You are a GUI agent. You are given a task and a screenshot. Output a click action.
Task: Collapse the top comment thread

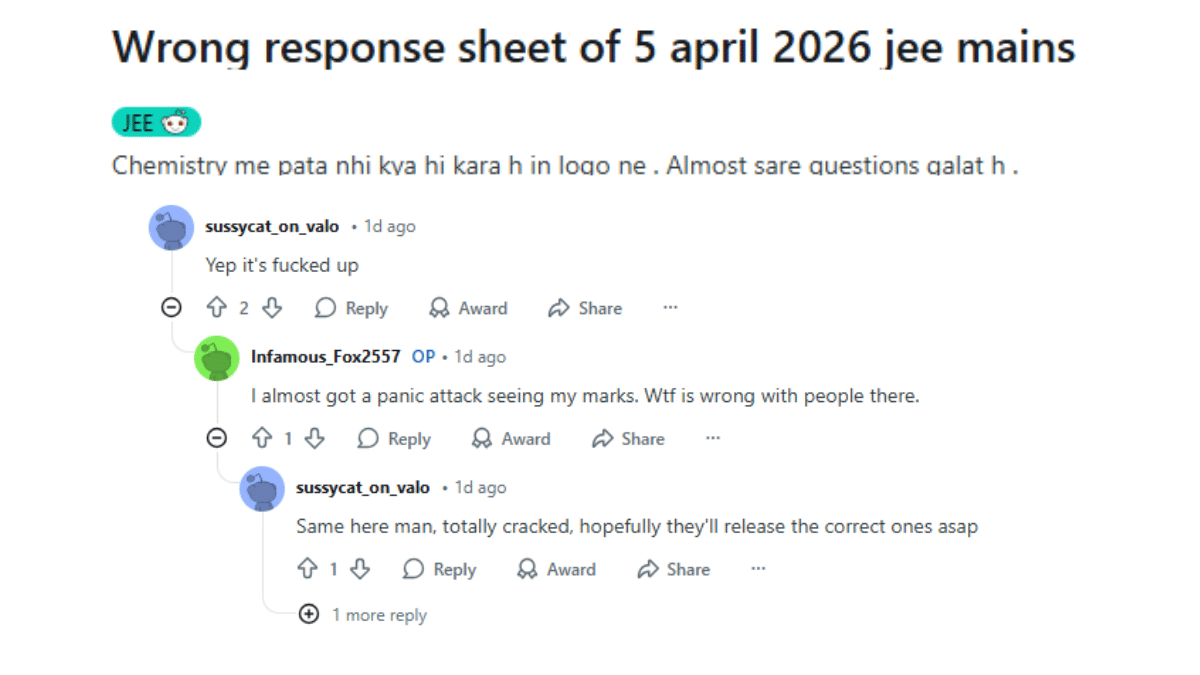point(171,308)
